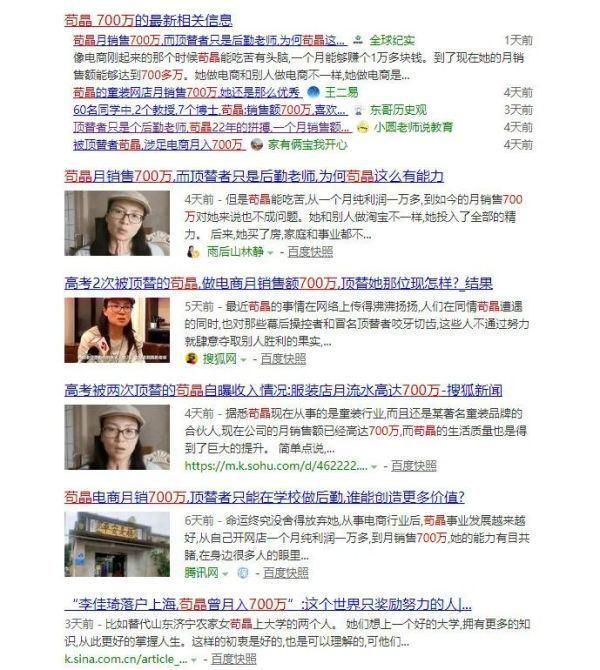
Task: Click the 雨后山林静 author avatar icon
Action: [193, 252]
